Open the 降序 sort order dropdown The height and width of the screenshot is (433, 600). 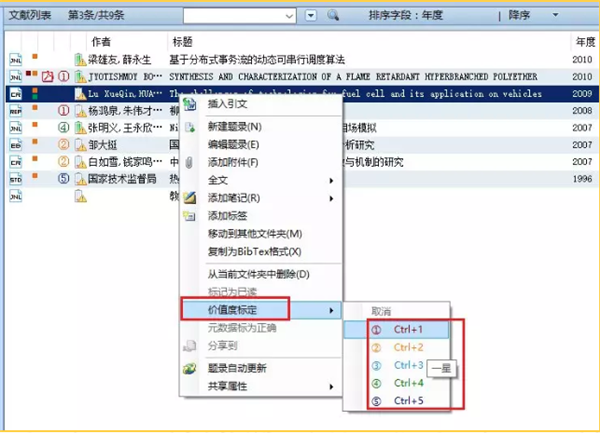click(x=555, y=15)
